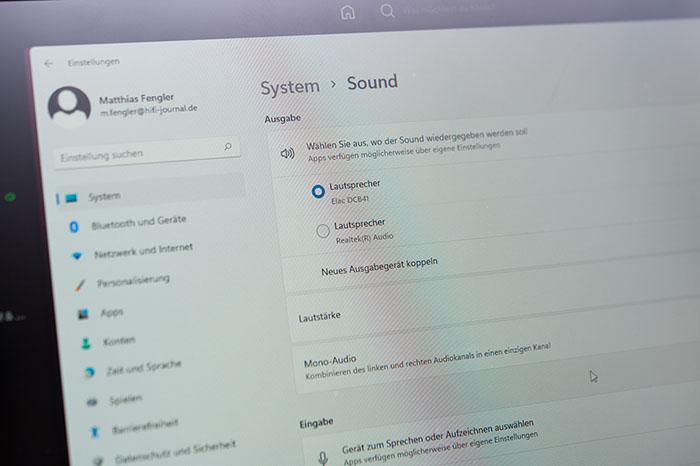This screenshot has height=466, width=700.
Task: Click the microphone icon under Eingabe
Action: [x=323, y=458]
